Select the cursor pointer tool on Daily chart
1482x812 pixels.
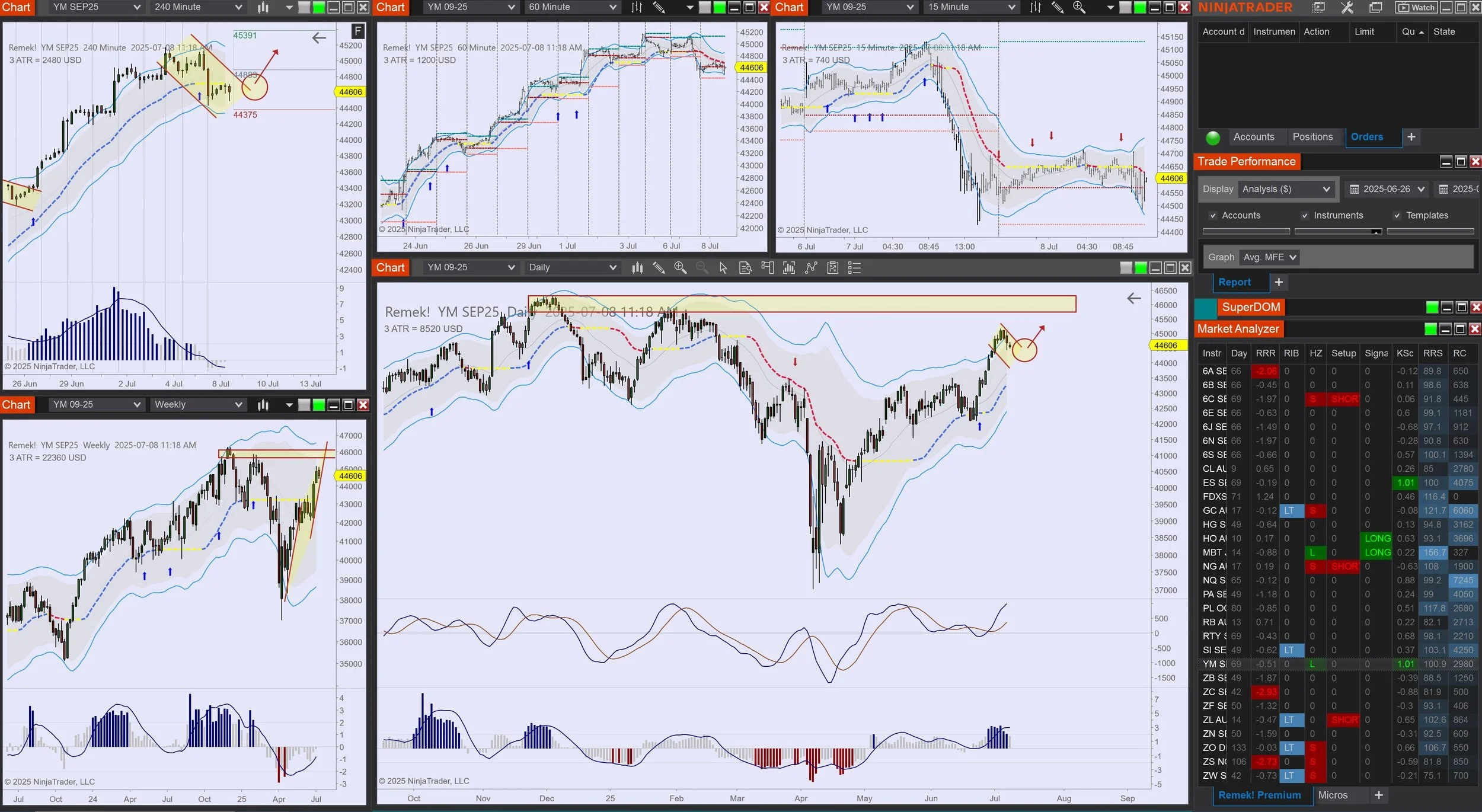[x=723, y=268]
